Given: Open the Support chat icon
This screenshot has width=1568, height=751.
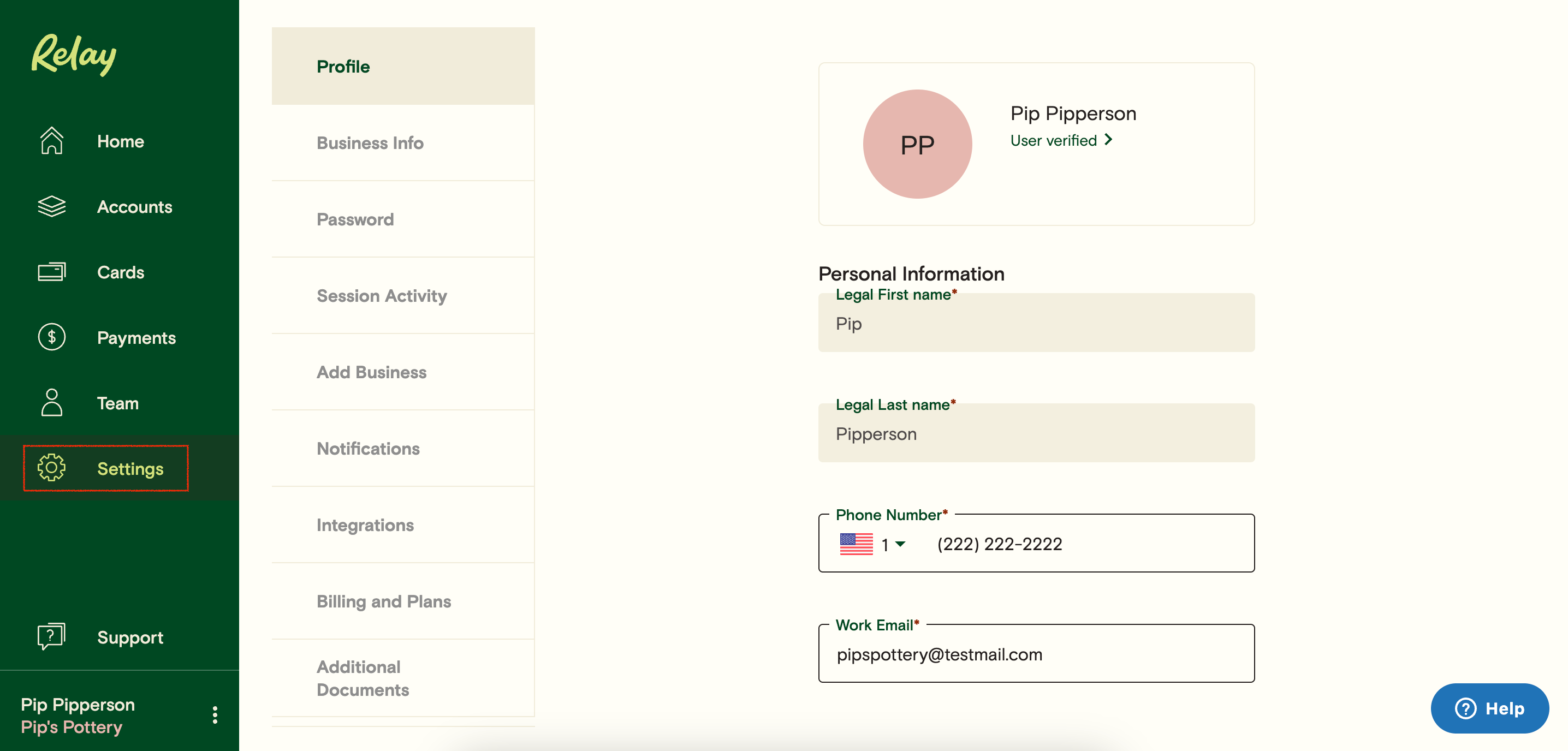Looking at the screenshot, I should pos(51,637).
